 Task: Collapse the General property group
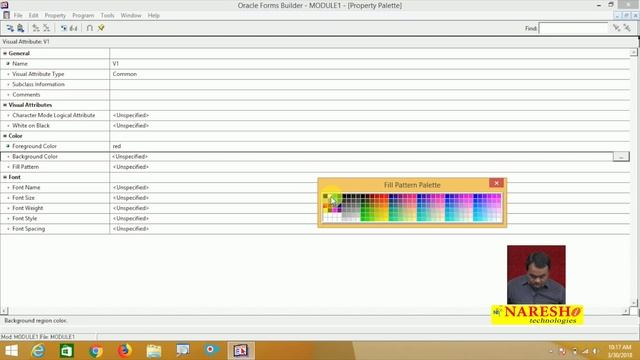tap(5, 53)
